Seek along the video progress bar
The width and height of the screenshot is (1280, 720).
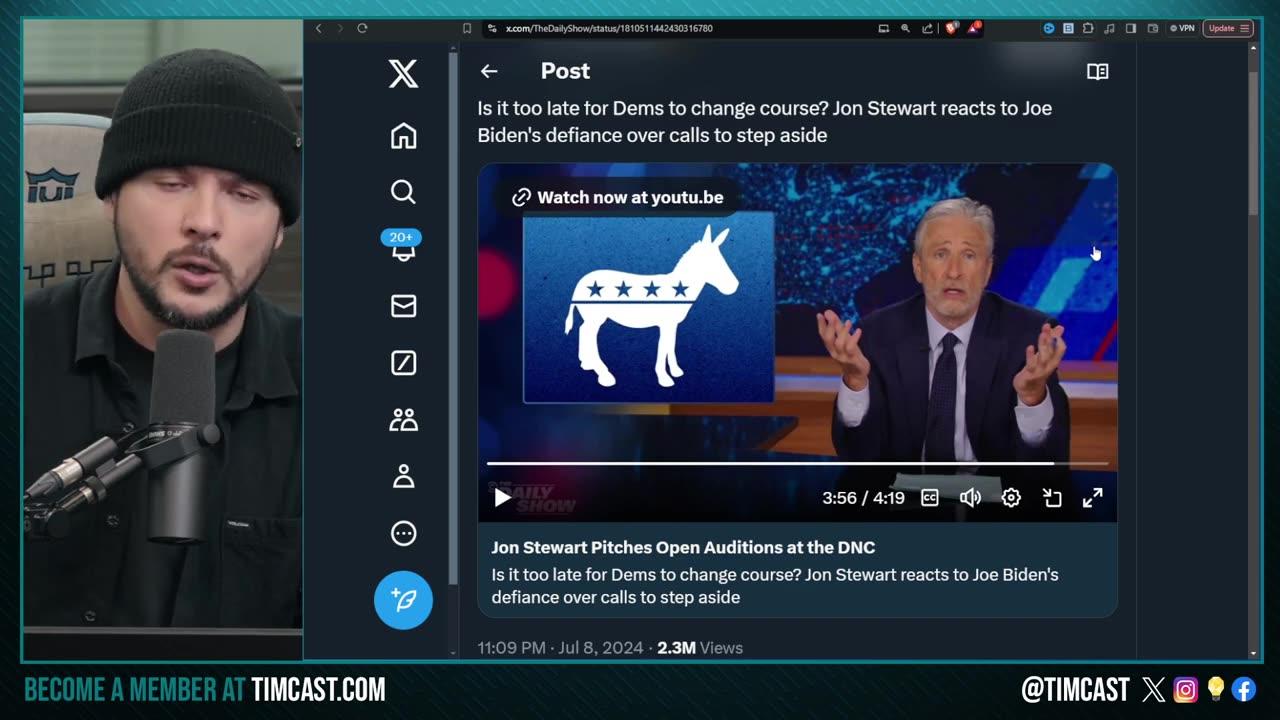[797, 464]
